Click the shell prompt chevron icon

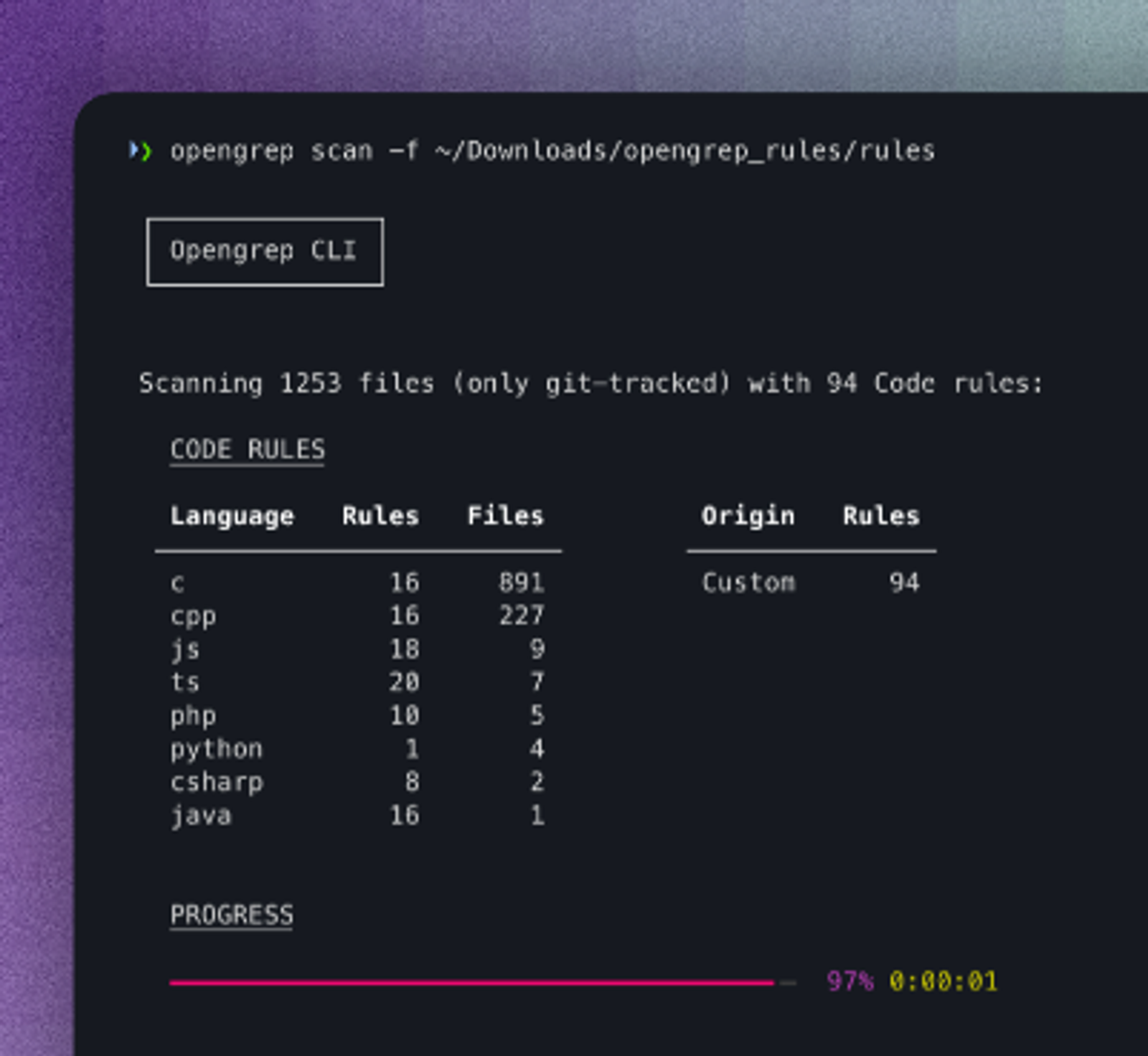[140, 151]
